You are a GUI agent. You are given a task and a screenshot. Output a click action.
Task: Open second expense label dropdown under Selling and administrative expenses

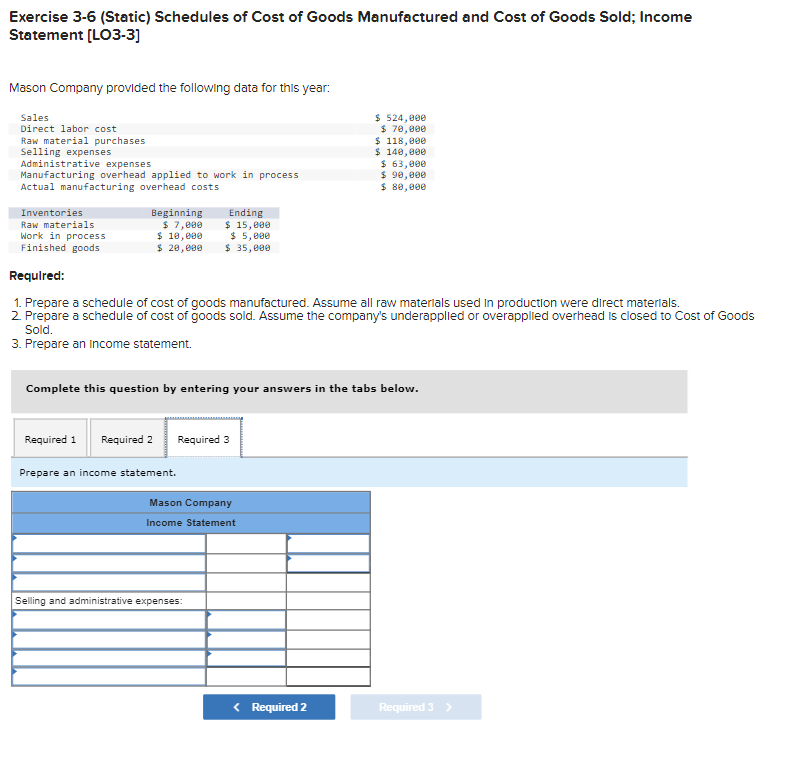coord(109,639)
